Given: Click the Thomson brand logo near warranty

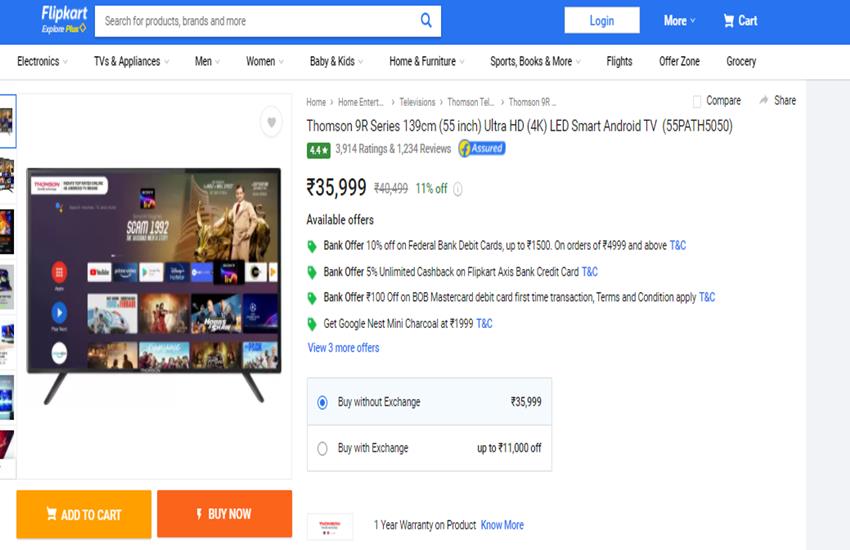Looking at the screenshot, I should pyautogui.click(x=330, y=527).
